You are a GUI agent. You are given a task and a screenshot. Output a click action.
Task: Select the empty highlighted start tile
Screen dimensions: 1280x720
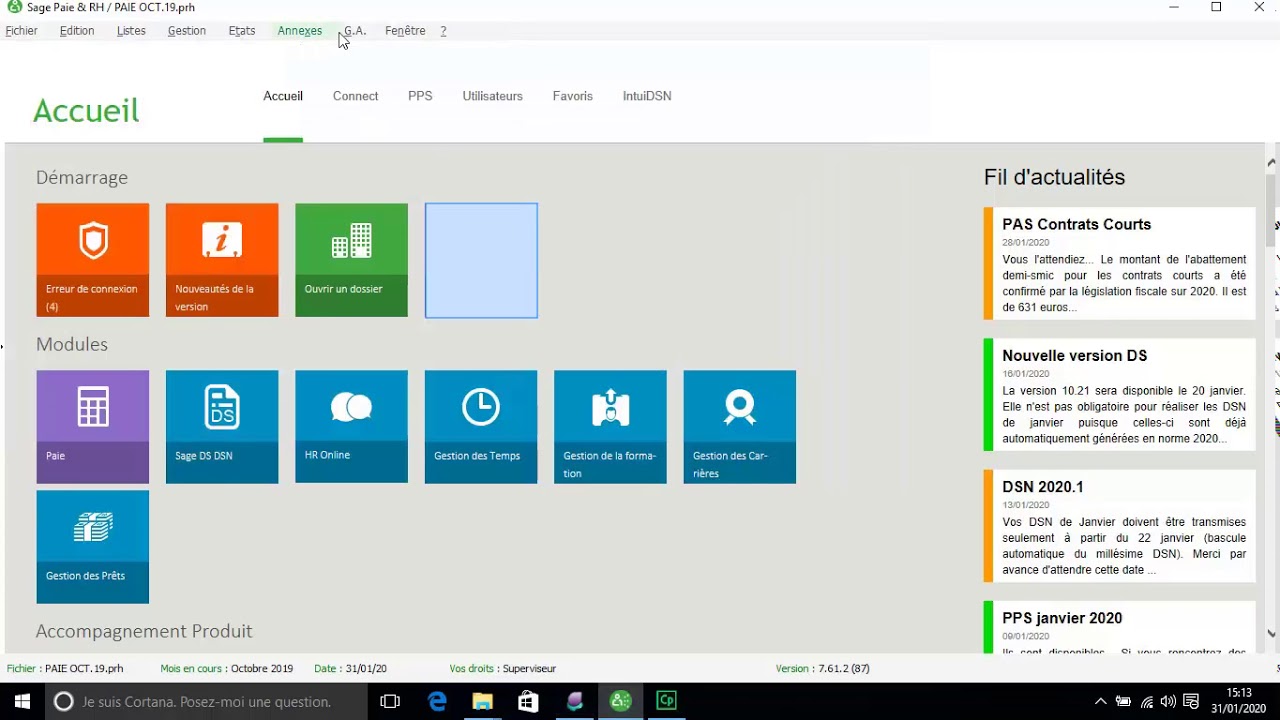click(481, 260)
